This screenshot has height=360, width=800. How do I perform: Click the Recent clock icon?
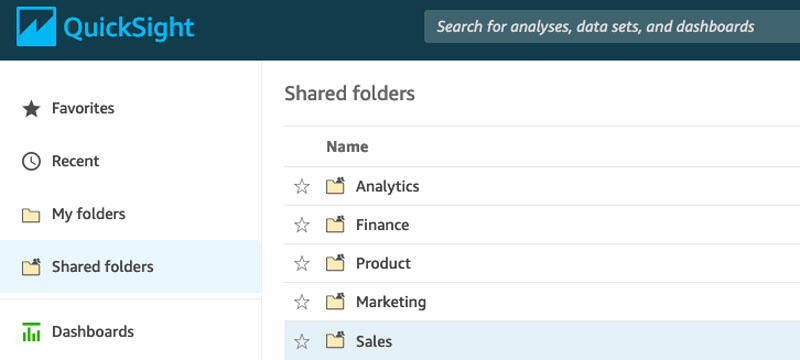click(x=31, y=162)
